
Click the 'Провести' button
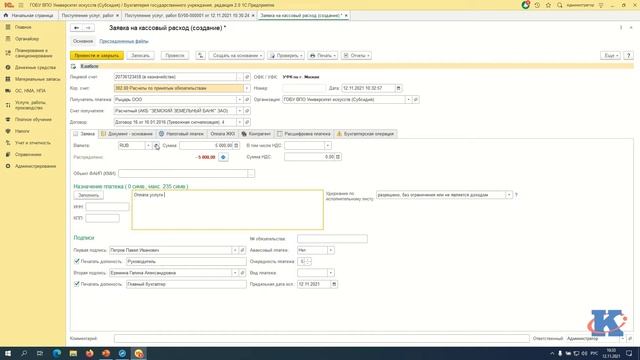[175, 56]
